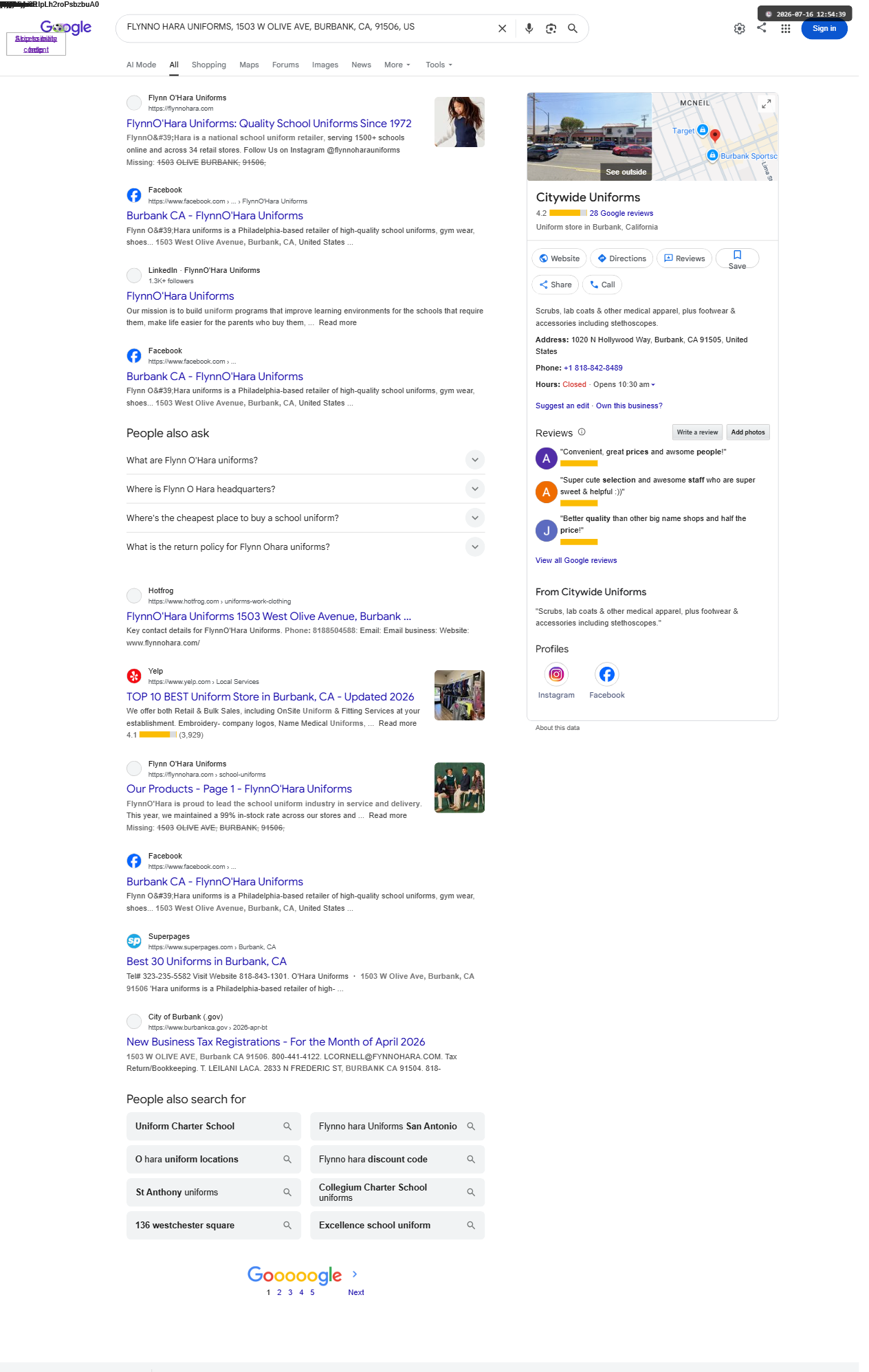The height and width of the screenshot is (1372, 869).
Task: Call phone number +1 818-842-8489 link
Action: coord(593,368)
